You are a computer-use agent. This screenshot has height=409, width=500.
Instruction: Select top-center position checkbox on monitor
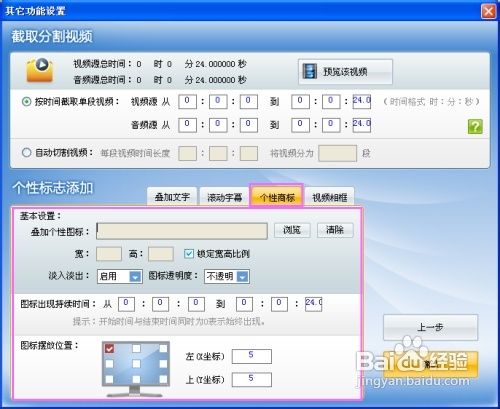(x=136, y=349)
